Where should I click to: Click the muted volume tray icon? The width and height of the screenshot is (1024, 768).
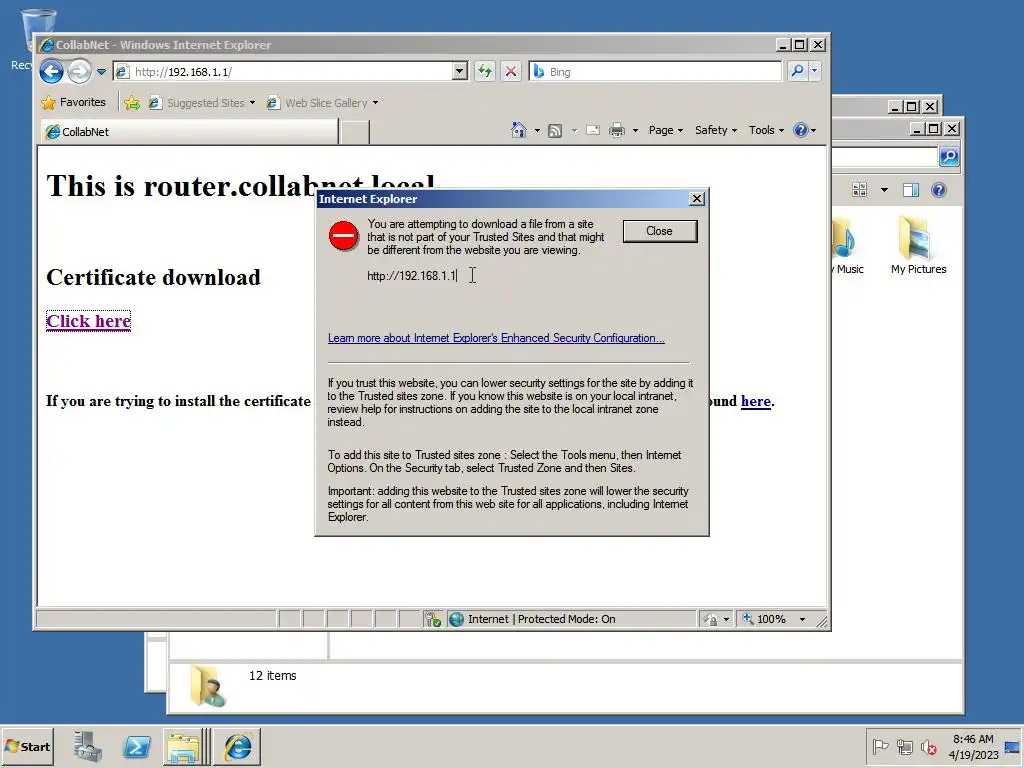[928, 746]
